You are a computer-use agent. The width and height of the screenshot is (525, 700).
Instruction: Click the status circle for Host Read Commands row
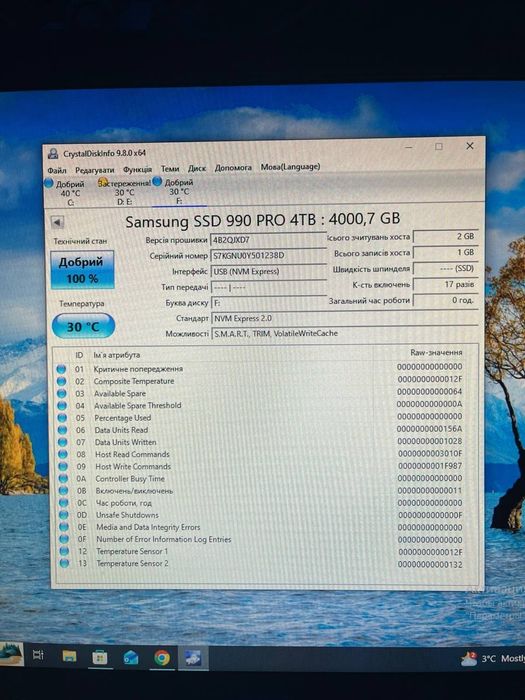tap(63, 454)
